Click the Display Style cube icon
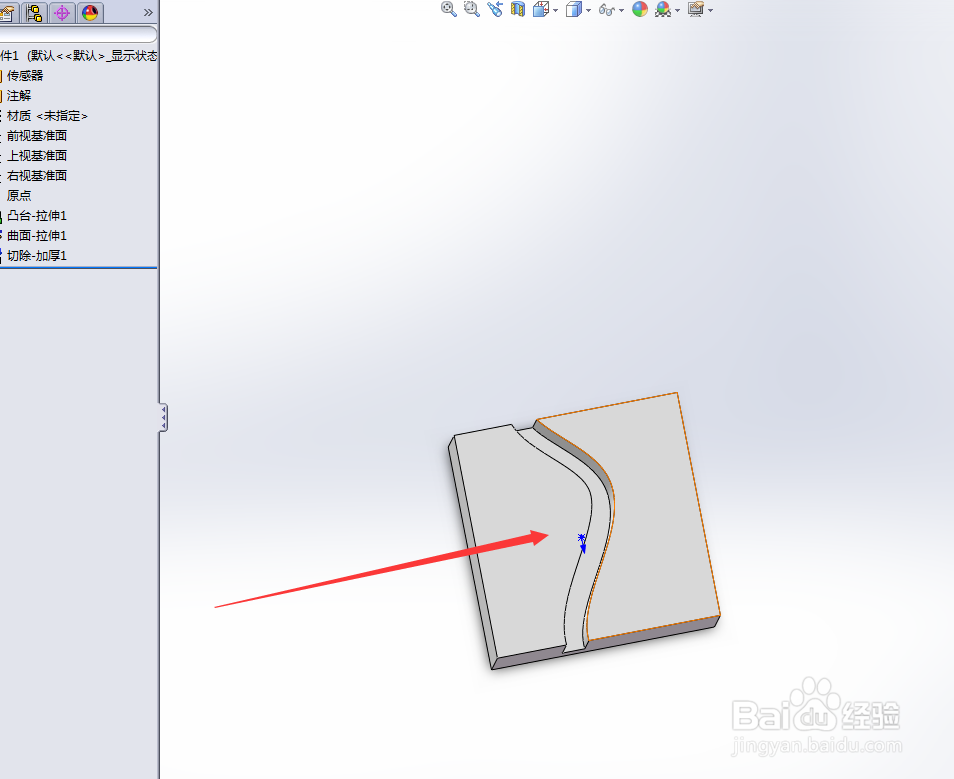 pos(573,9)
